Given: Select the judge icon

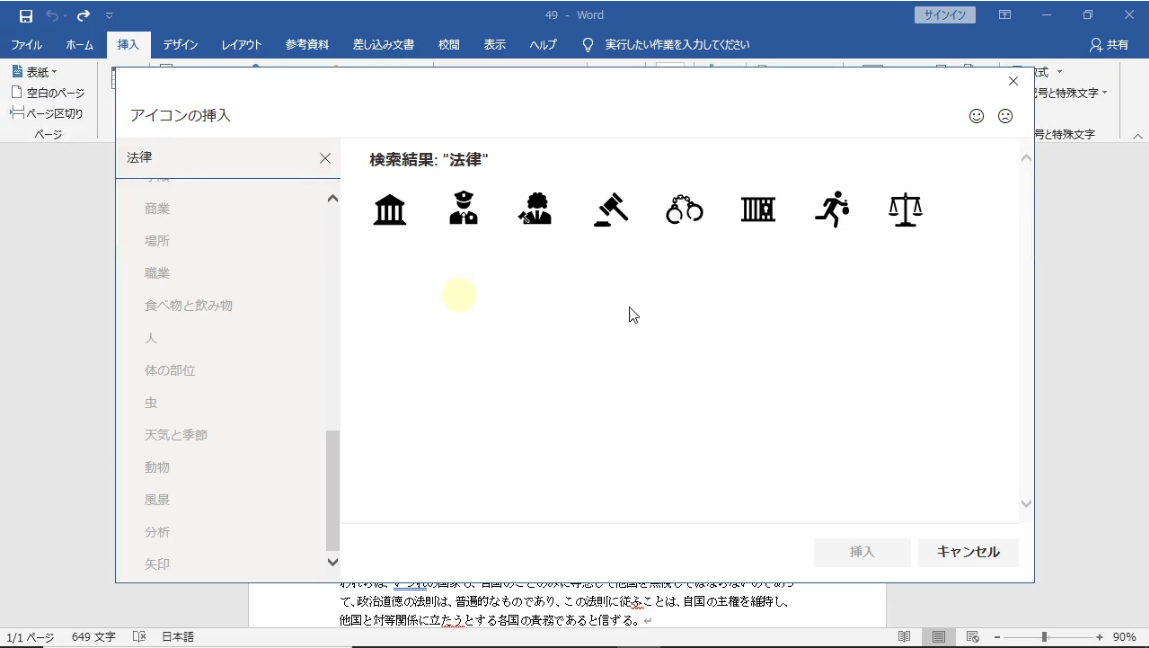Looking at the screenshot, I should 536,209.
